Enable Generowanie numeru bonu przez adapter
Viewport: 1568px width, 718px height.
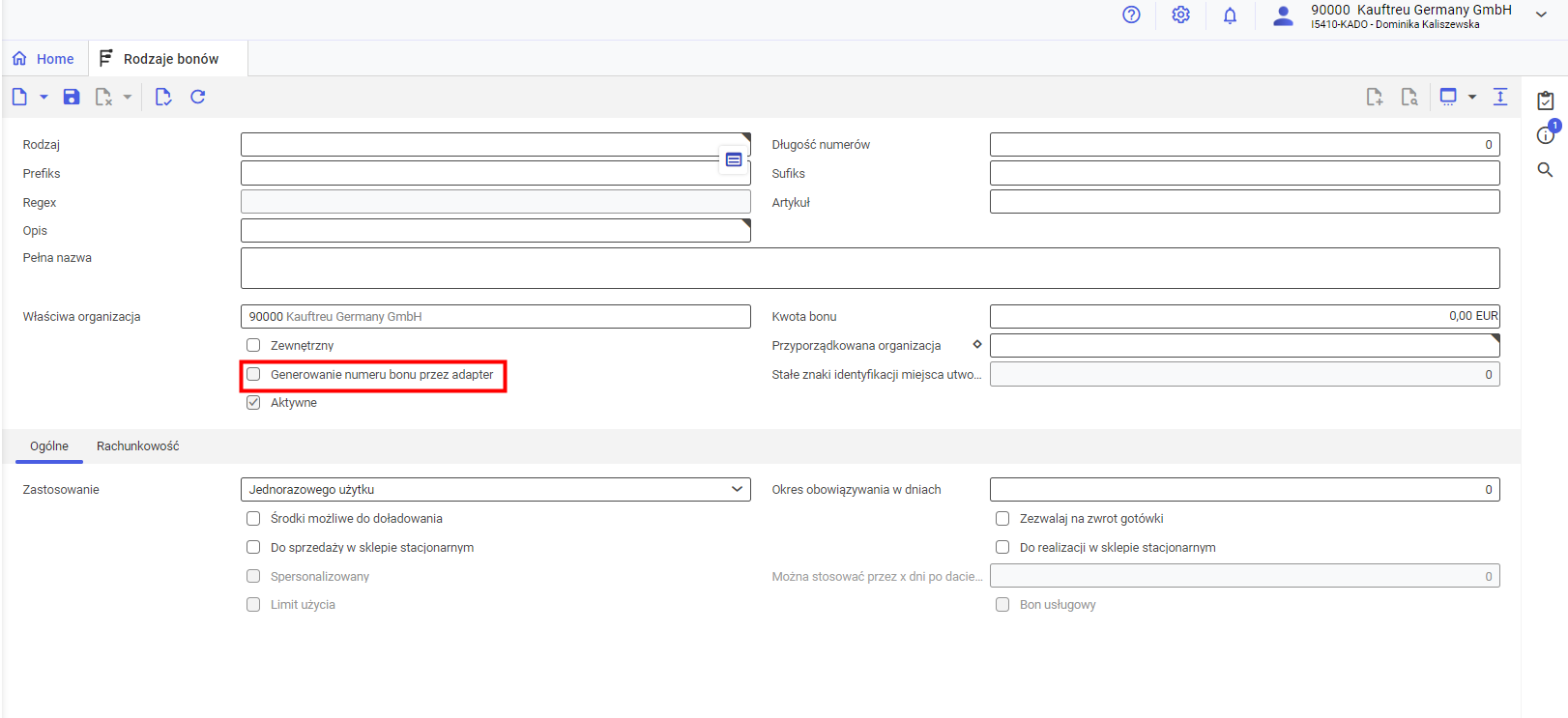253,374
